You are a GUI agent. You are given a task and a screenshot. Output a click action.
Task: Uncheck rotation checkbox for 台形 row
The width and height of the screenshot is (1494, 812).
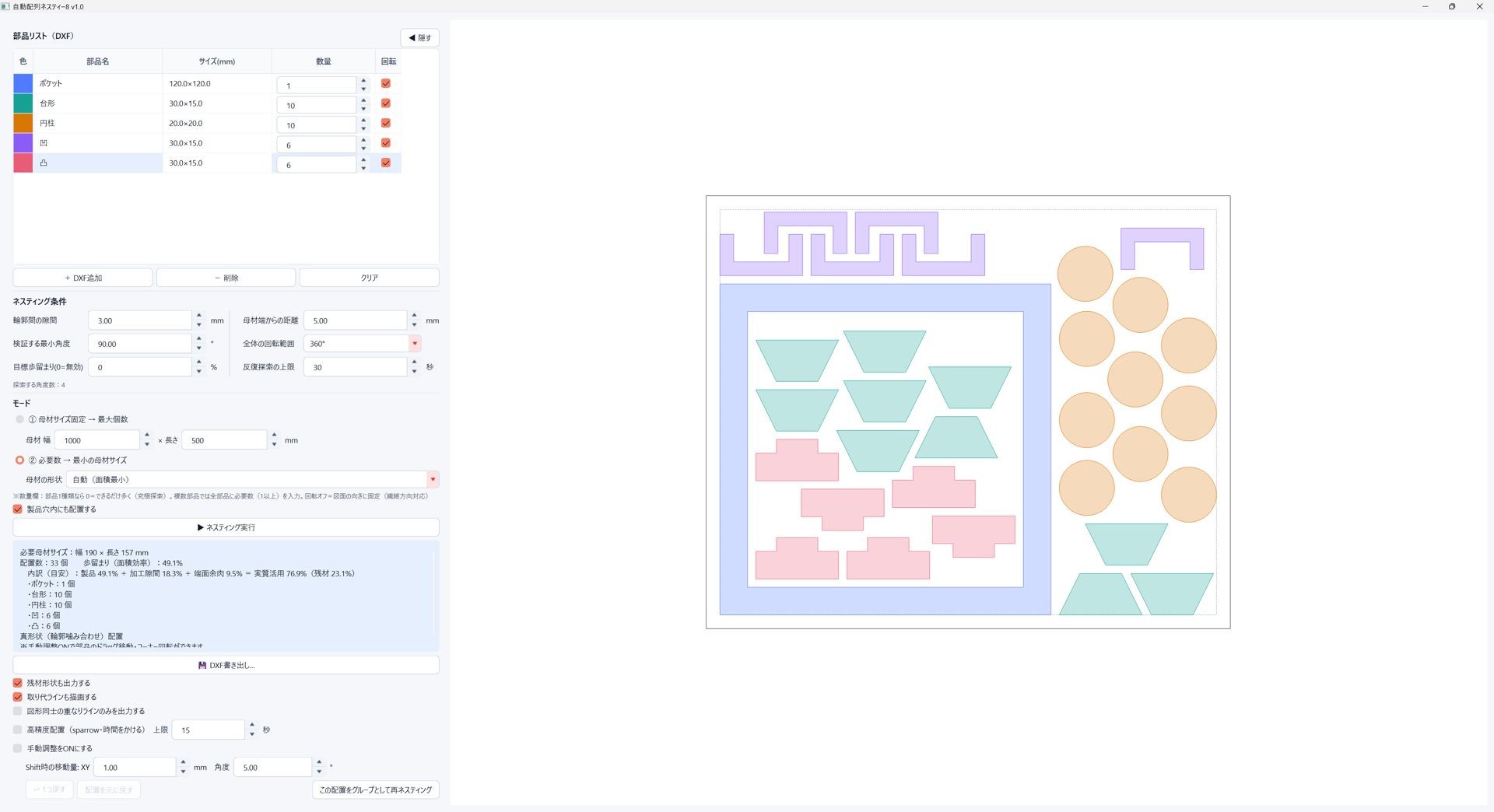[x=386, y=103]
